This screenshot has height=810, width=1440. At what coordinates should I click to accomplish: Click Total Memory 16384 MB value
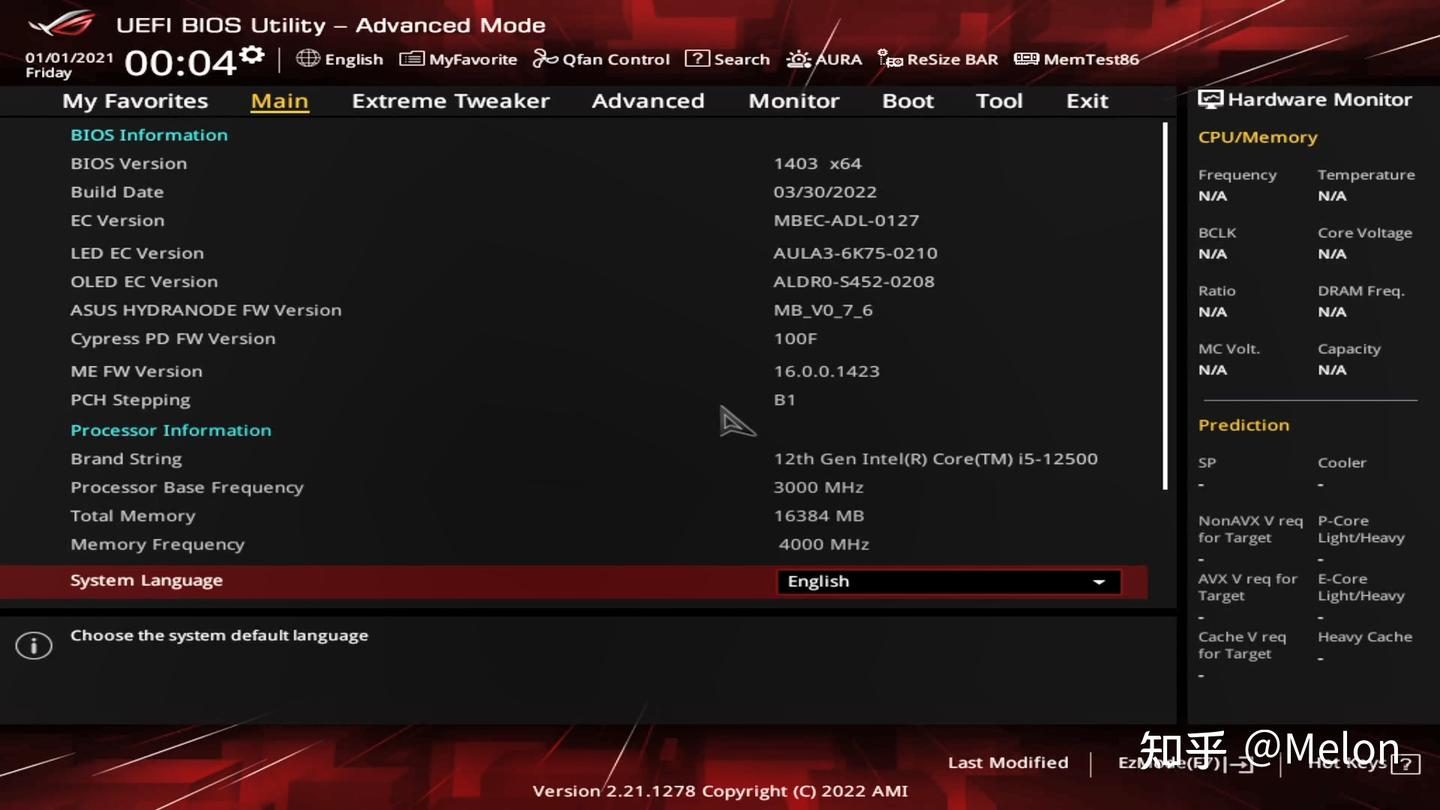(818, 516)
